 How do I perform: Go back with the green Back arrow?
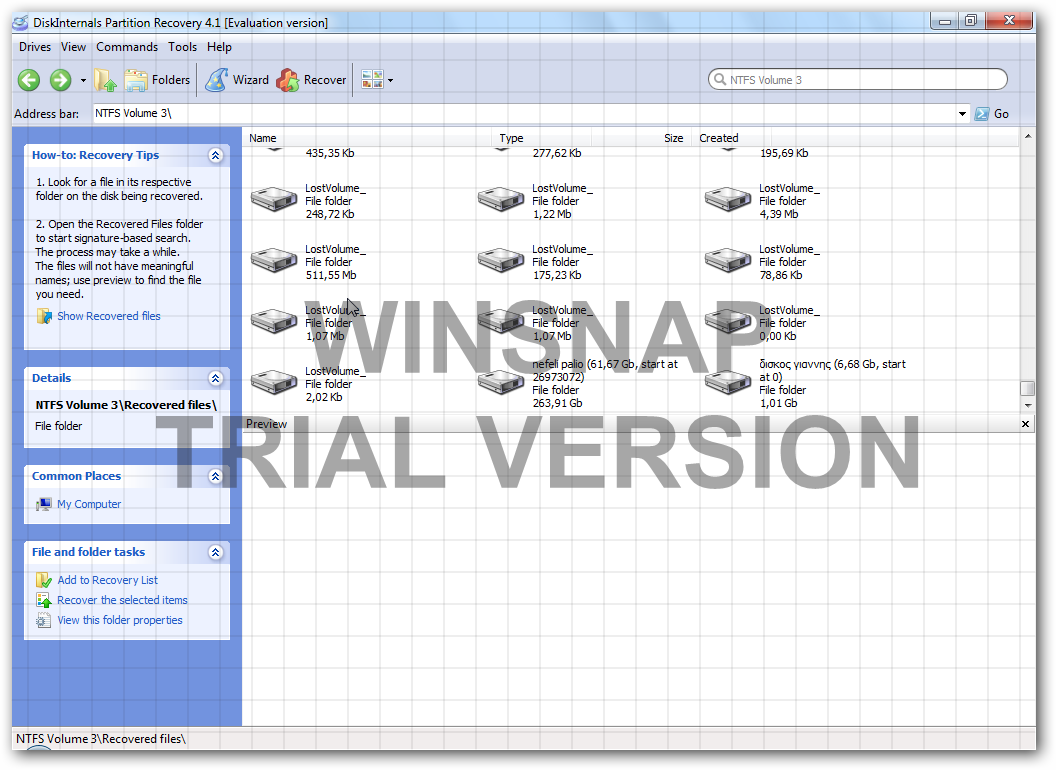[28, 80]
